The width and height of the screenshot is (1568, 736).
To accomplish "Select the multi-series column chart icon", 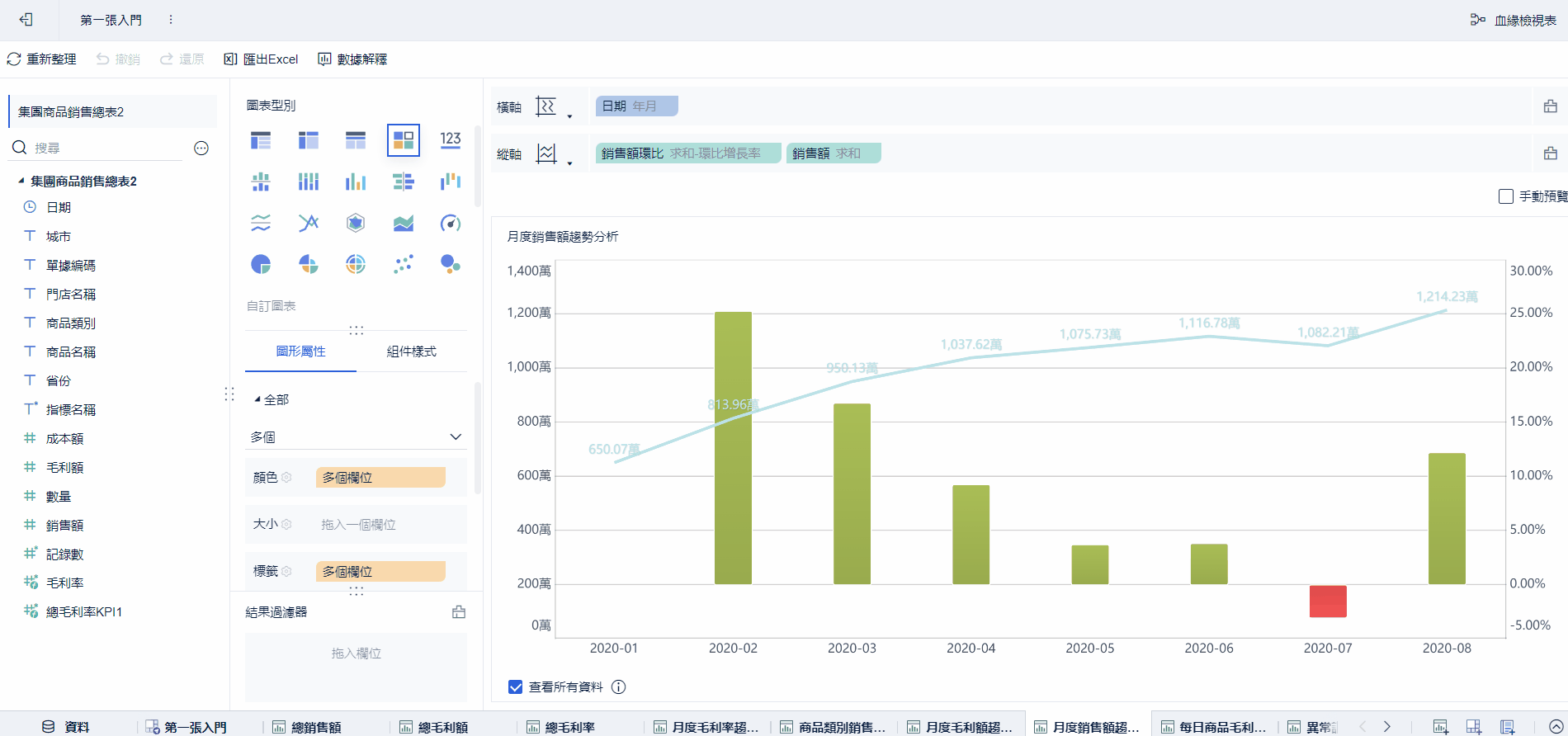I will pyautogui.click(x=356, y=182).
